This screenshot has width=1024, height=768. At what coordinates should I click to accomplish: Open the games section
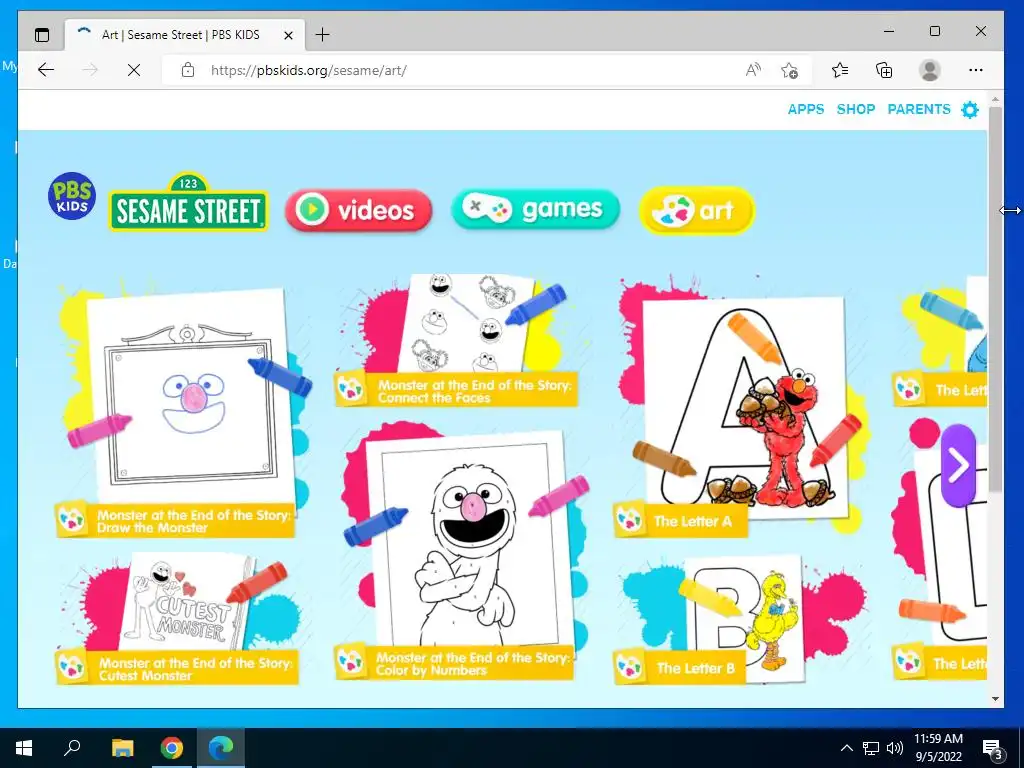click(x=535, y=209)
